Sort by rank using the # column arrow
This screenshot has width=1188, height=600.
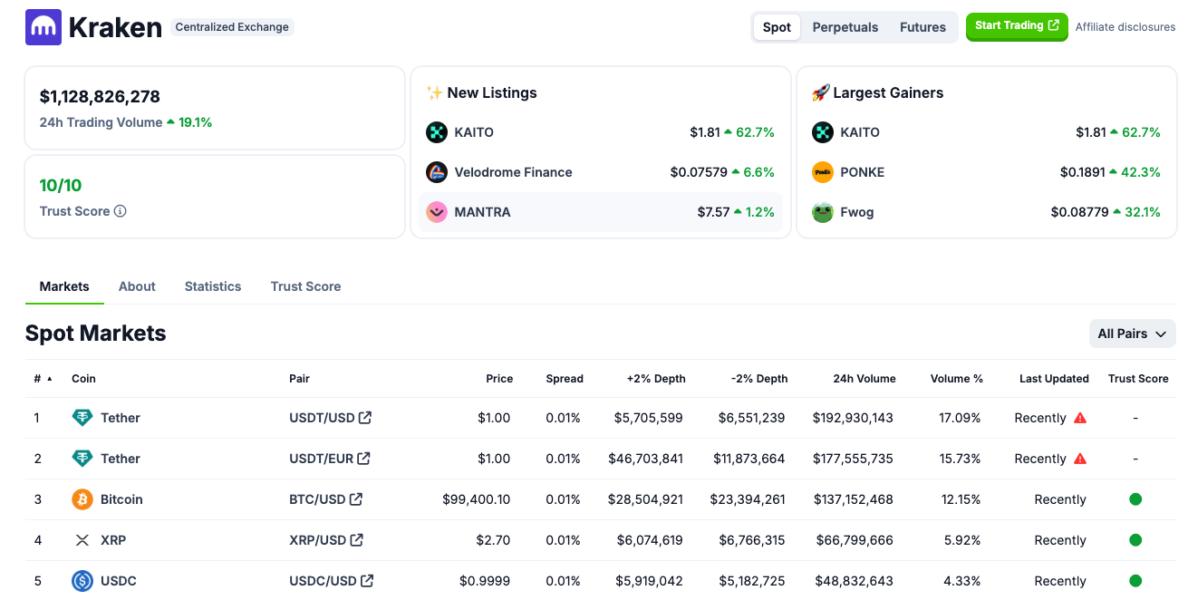50,379
